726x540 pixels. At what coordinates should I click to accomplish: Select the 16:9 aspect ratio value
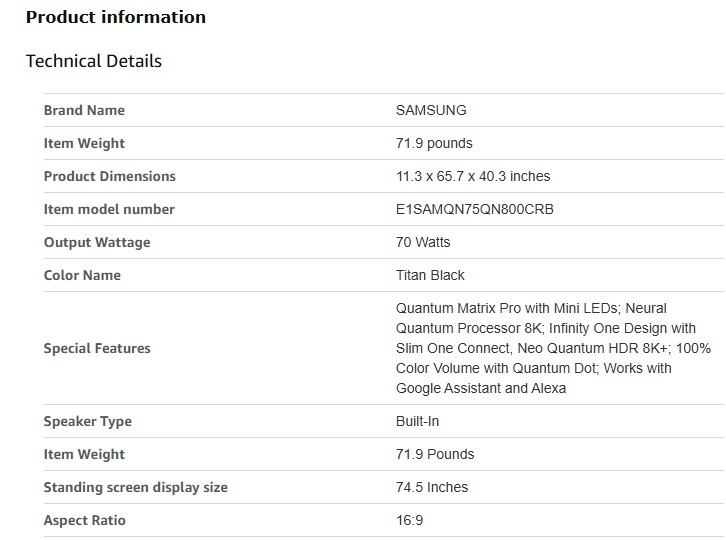pyautogui.click(x=410, y=520)
